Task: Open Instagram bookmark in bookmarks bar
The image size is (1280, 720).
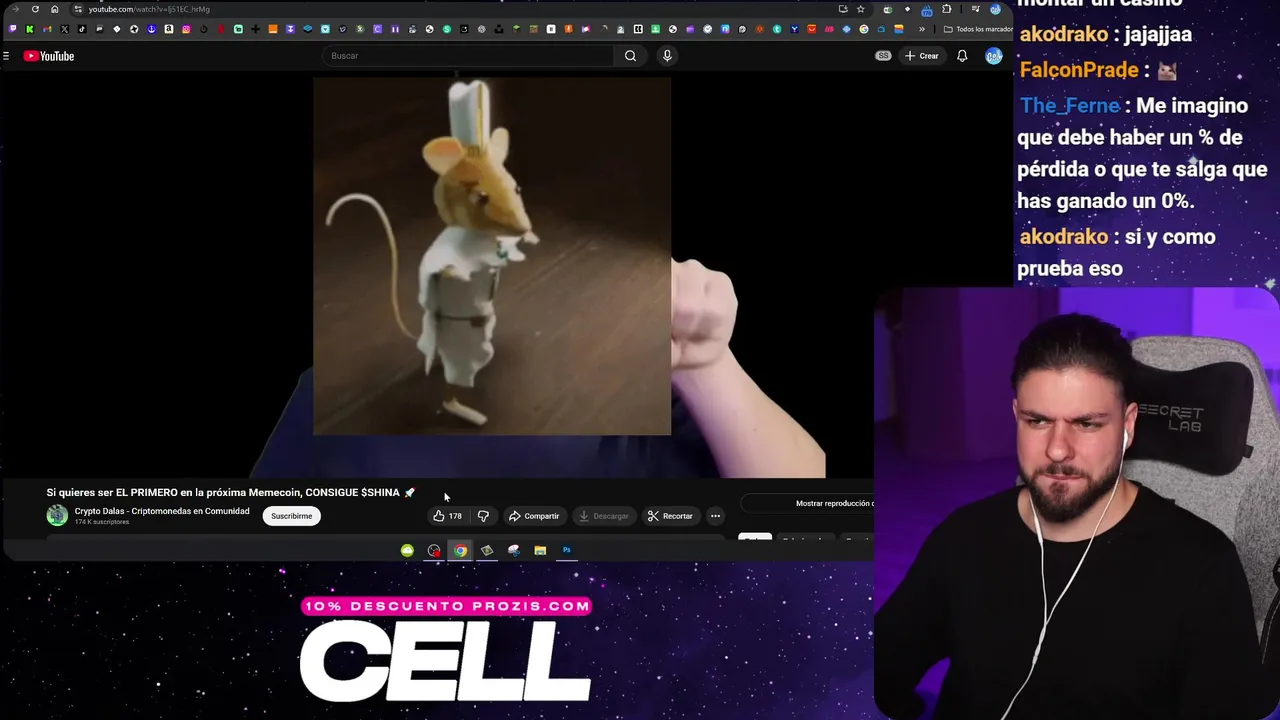Action: pyautogui.click(x=186, y=29)
